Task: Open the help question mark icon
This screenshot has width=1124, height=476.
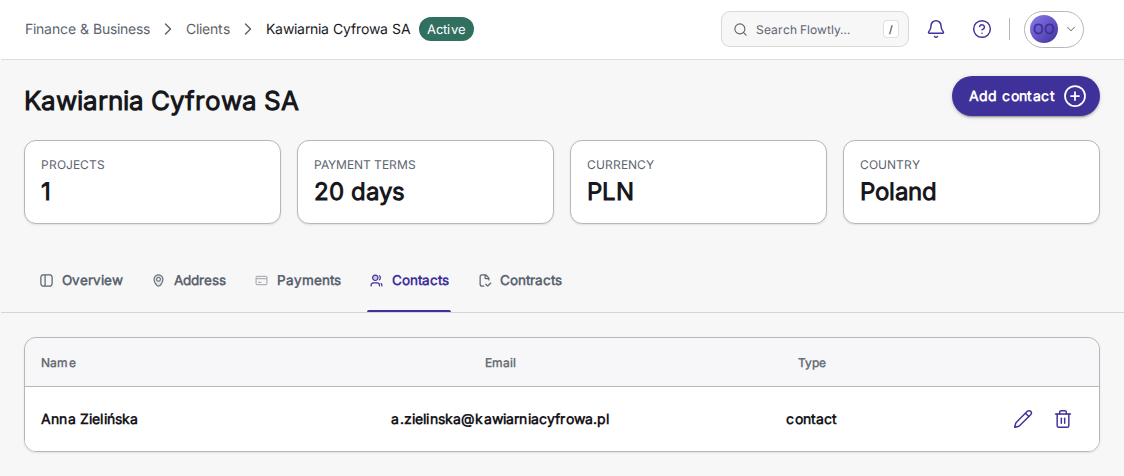Action: 981,29
